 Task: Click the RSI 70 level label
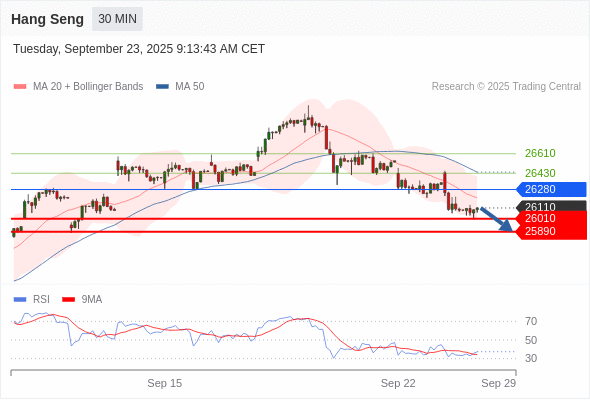tap(531, 321)
